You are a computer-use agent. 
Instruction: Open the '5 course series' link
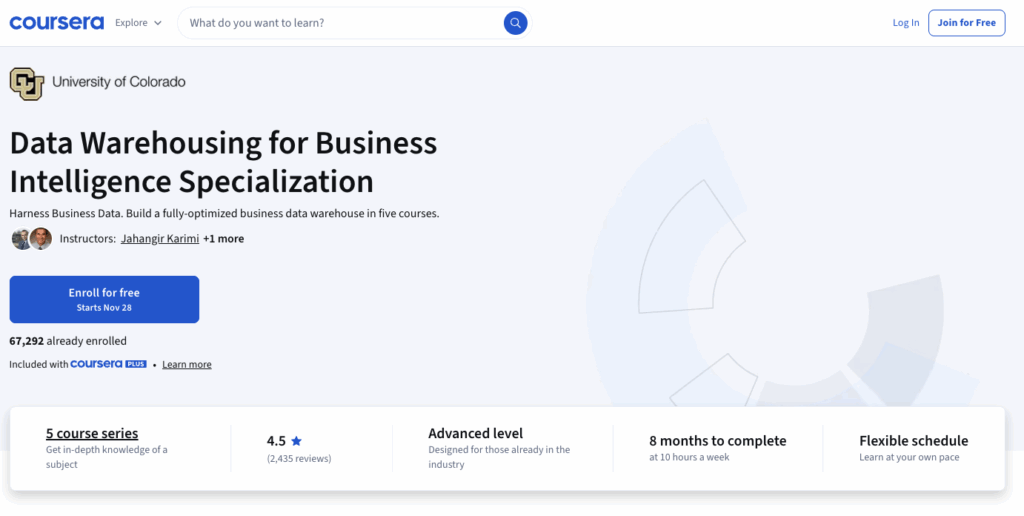(92, 433)
